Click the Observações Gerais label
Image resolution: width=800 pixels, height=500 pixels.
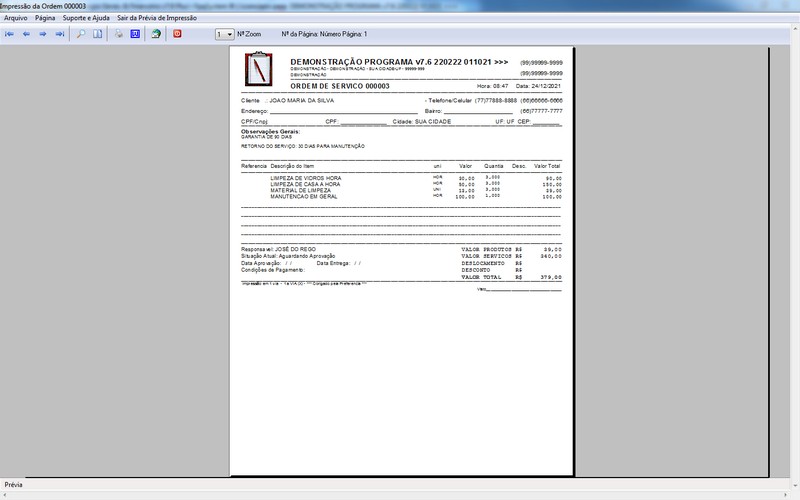(x=270, y=132)
